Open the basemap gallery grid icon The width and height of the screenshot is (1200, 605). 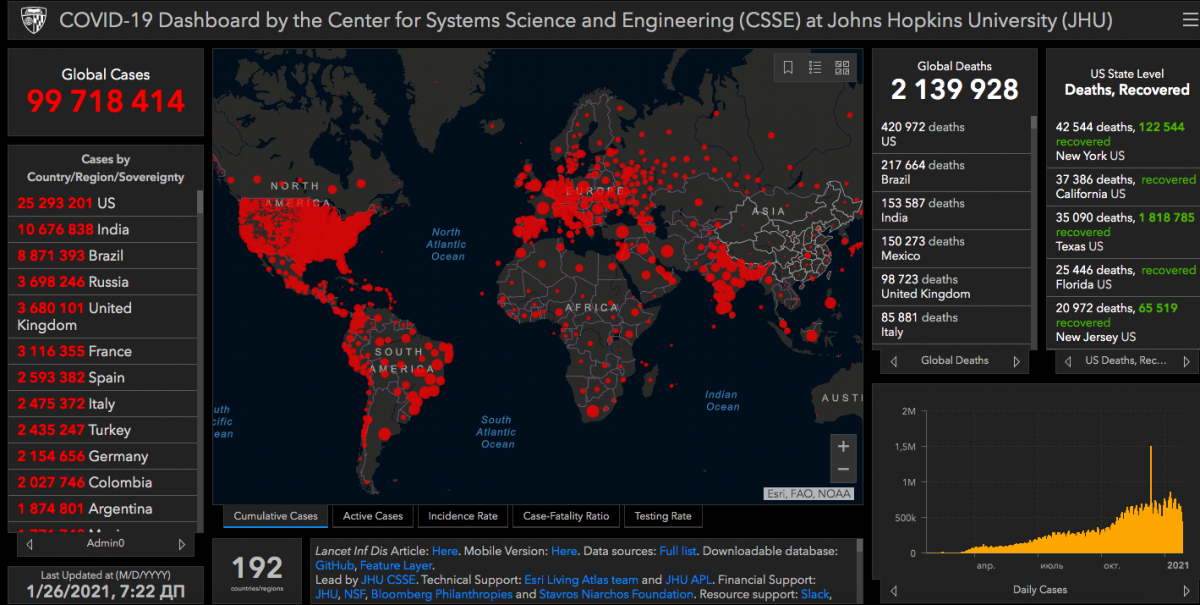[x=842, y=68]
